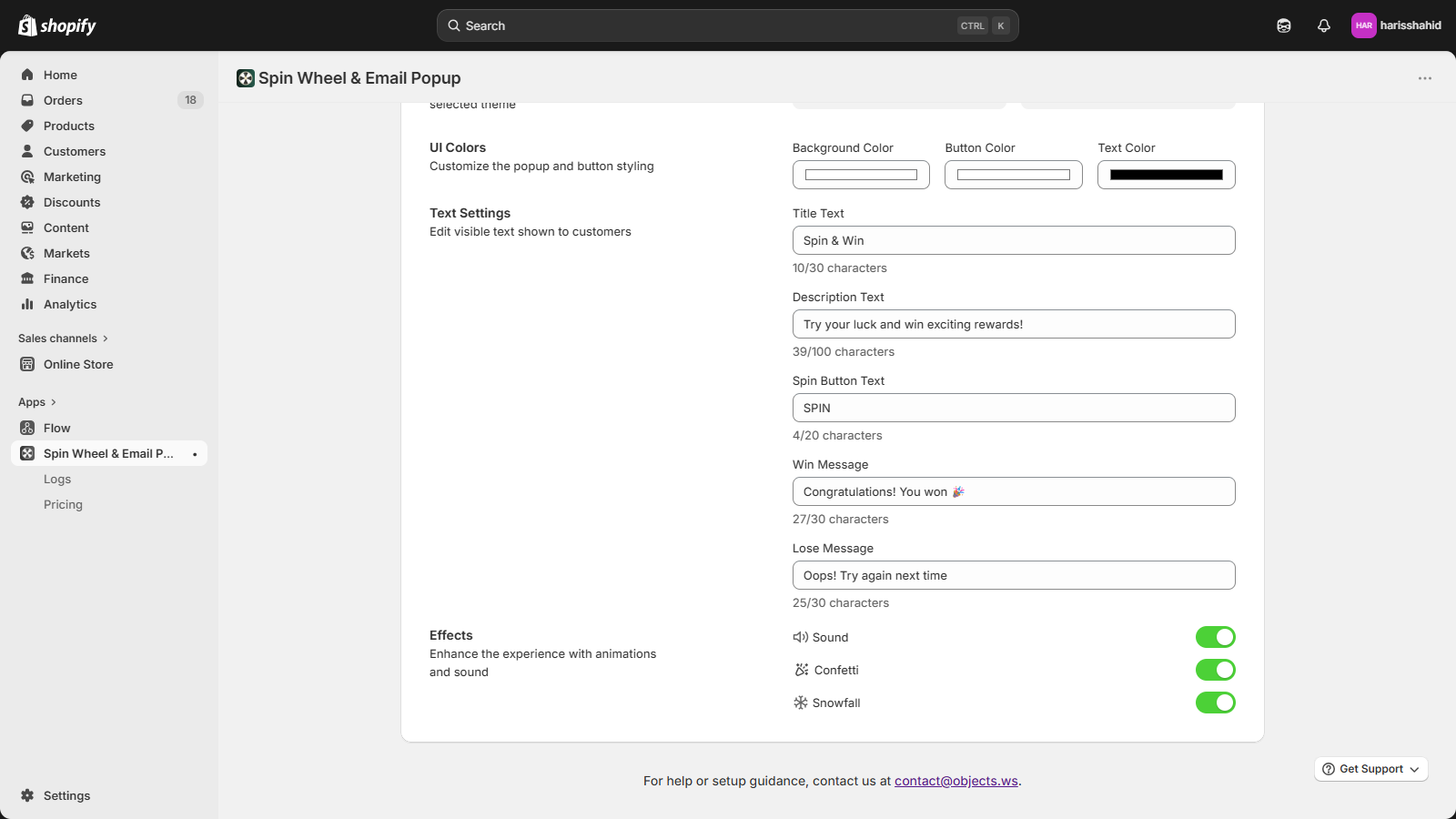The width and height of the screenshot is (1456, 819).
Task: Click the Markets globe icon
Action: pyautogui.click(x=27, y=253)
